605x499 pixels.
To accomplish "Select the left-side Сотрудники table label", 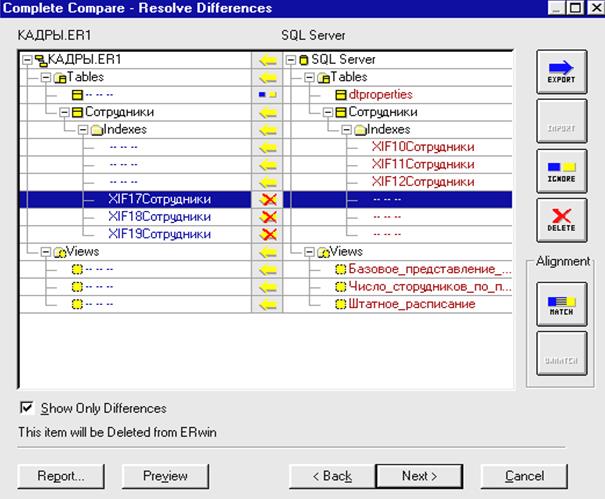I will (119, 112).
